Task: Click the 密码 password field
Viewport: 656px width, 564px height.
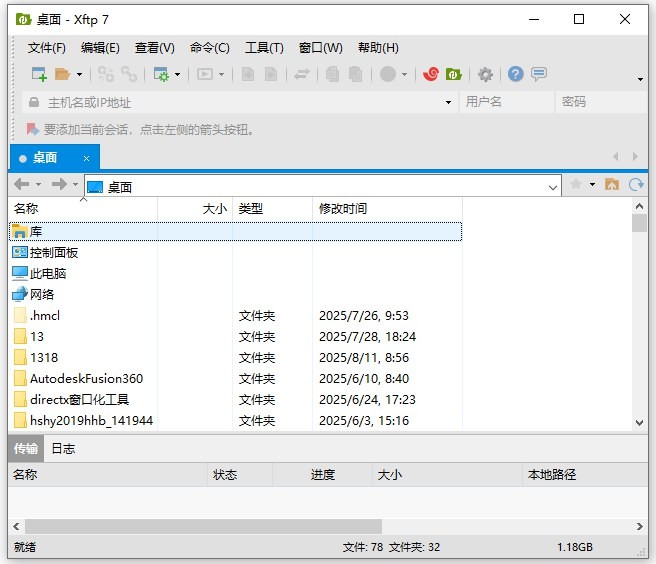Action: tap(602, 102)
